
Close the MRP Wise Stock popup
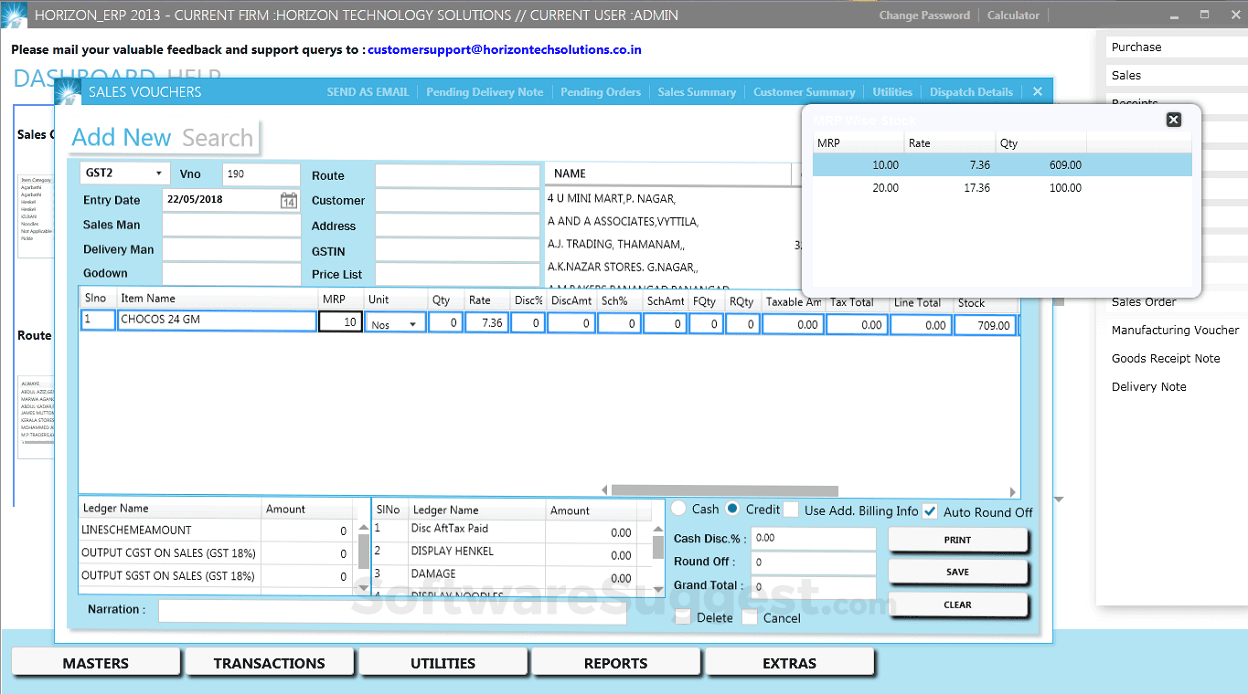pos(1173,119)
